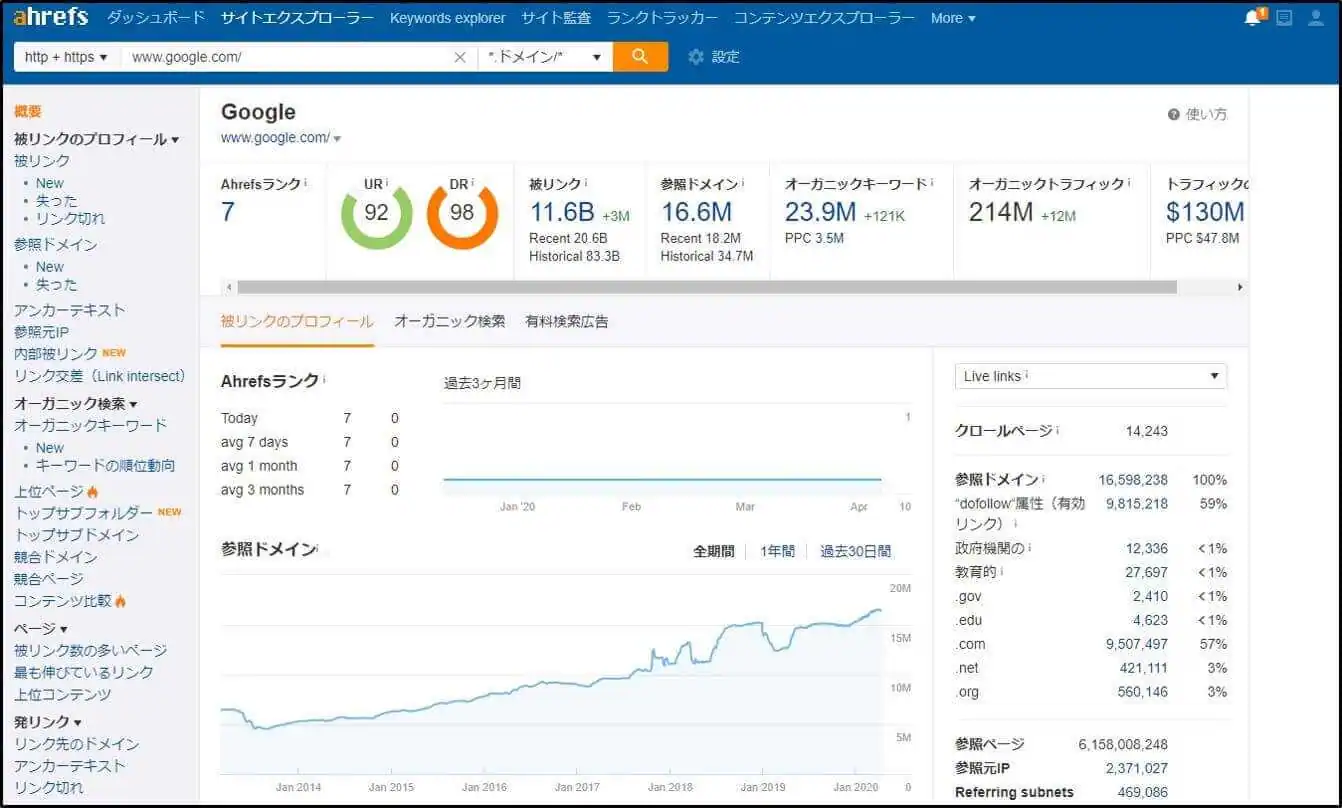The image size is (1342, 808).
Task: Open the user account icon
Action: [x=1316, y=17]
